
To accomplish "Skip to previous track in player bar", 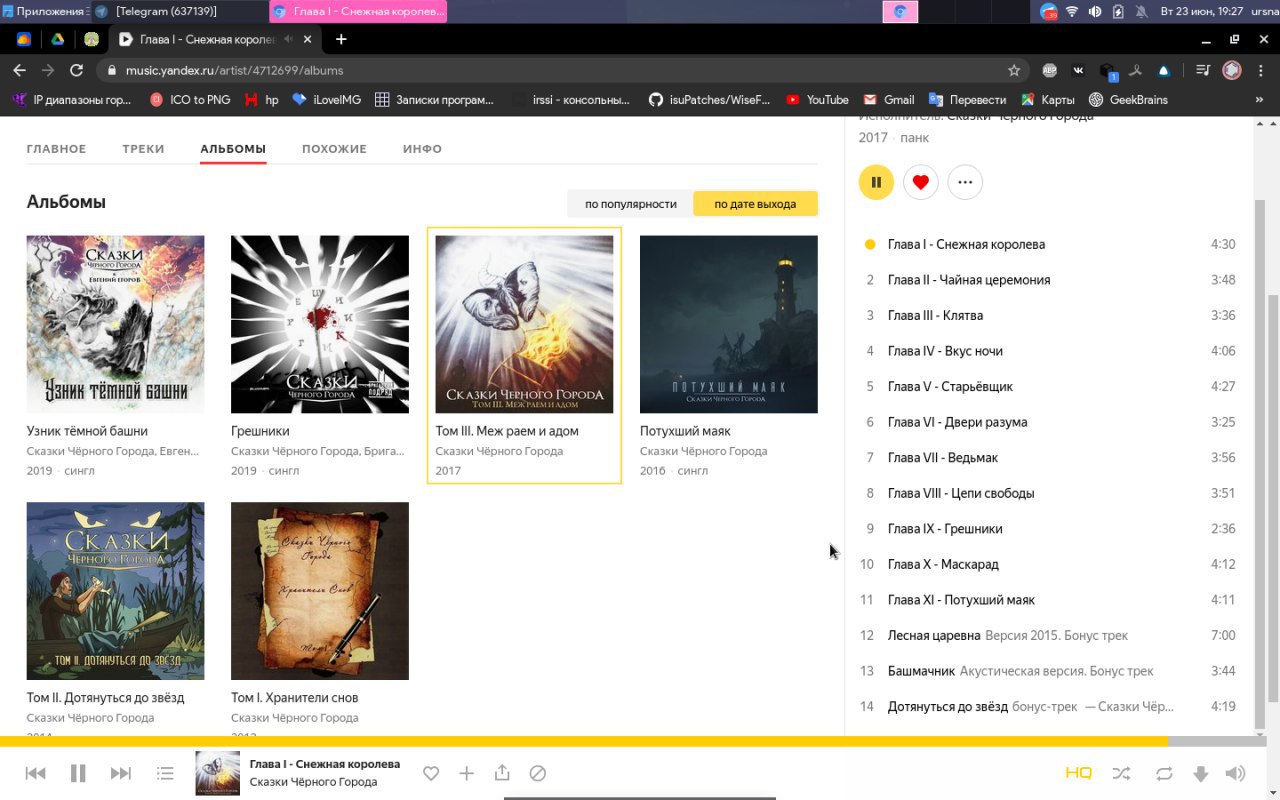I will (35, 773).
